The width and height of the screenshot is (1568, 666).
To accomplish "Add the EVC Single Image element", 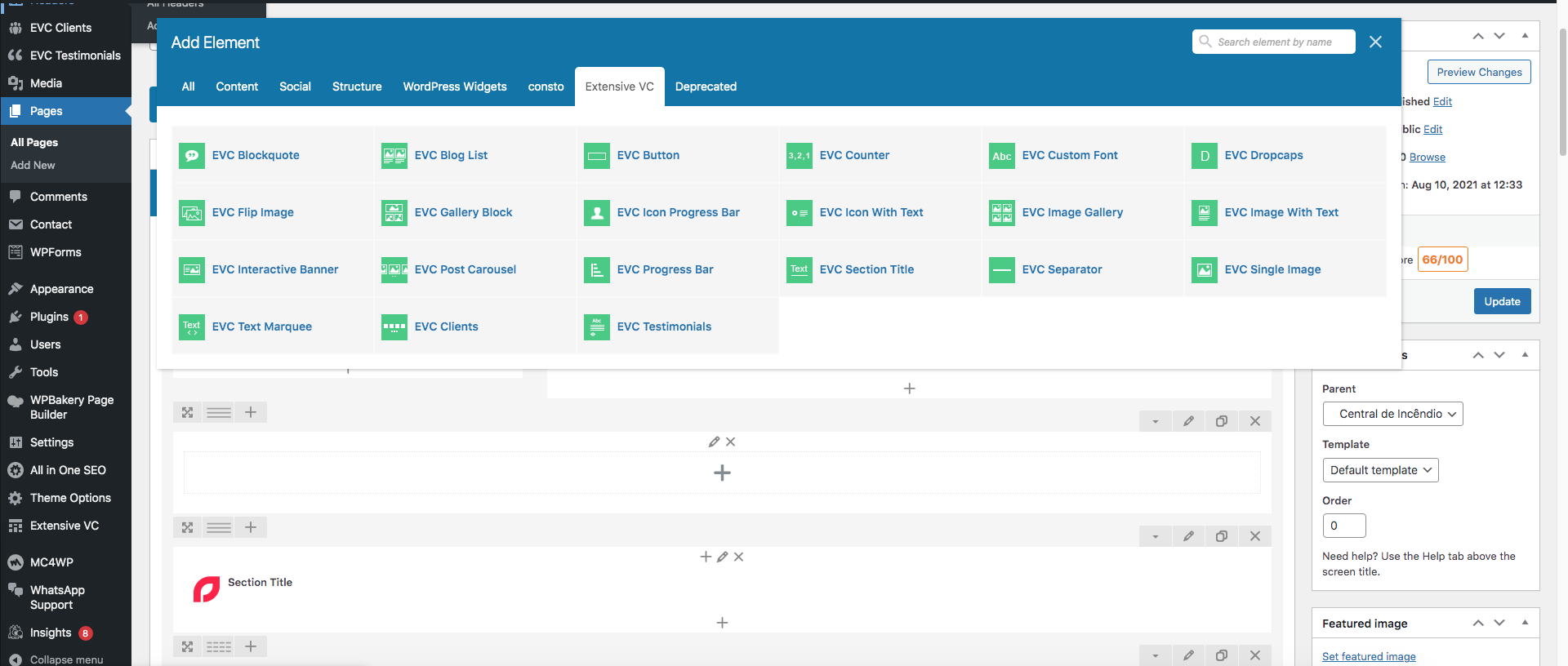I will point(1285,269).
